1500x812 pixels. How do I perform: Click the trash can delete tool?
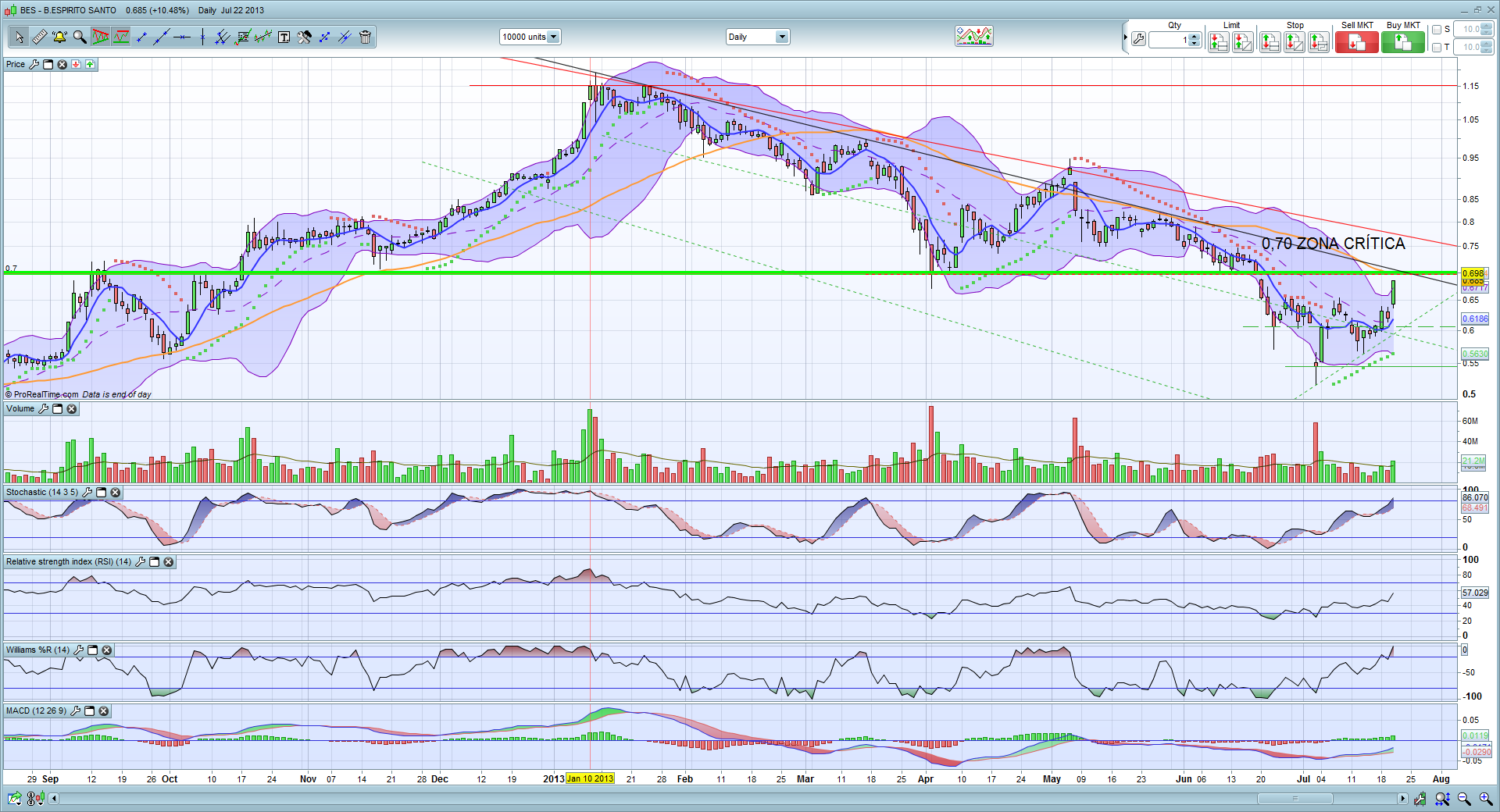coord(365,37)
